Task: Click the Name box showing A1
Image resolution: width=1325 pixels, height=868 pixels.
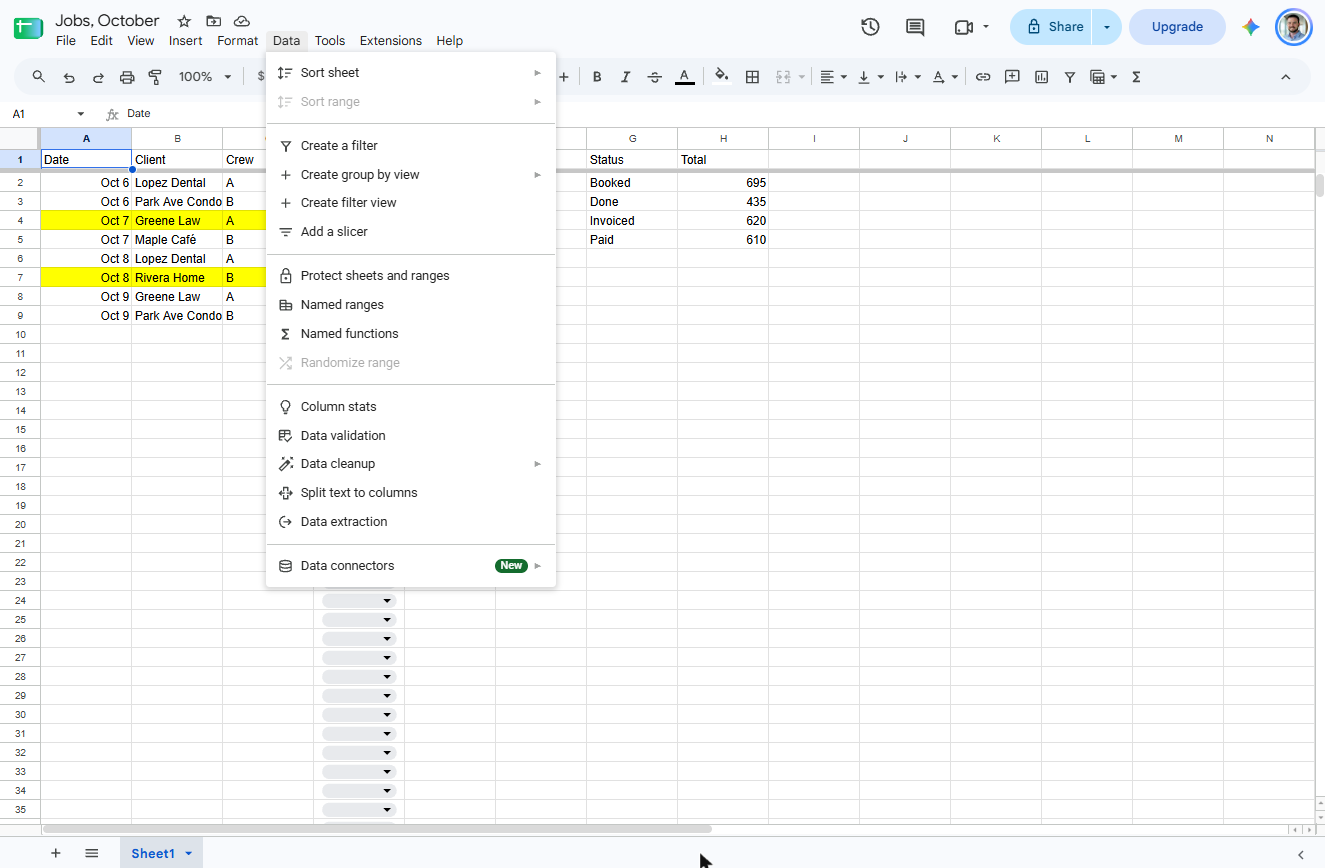Action: click(47, 114)
